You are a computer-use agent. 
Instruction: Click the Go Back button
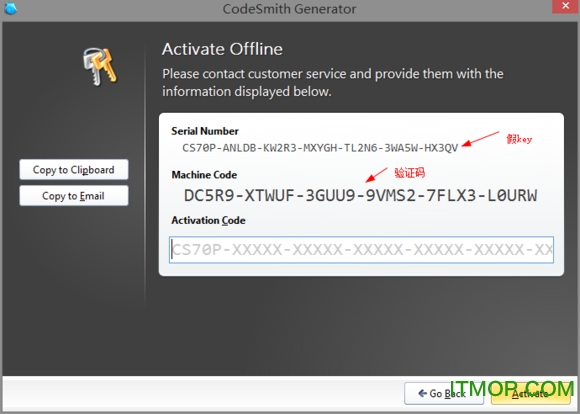pos(444,393)
